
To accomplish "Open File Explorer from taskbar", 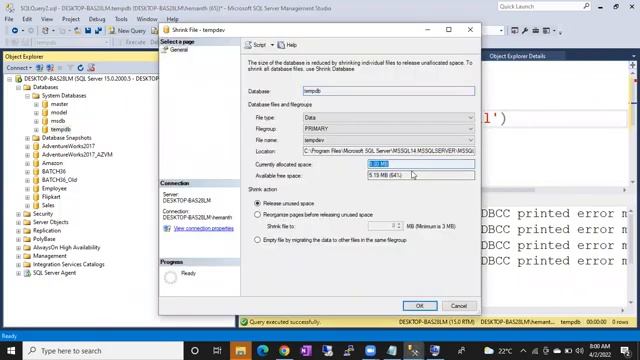I will click(240, 351).
